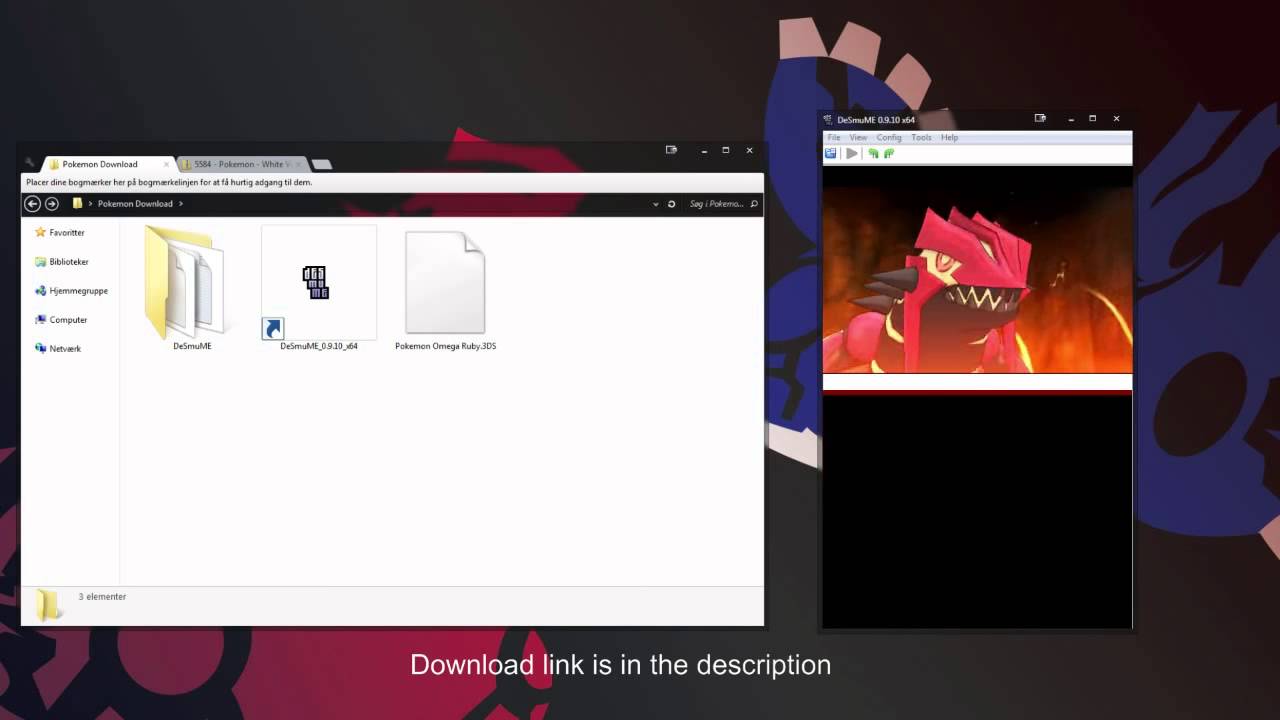The width and height of the screenshot is (1280, 720).
Task: Select the Pokemon Omega Ruby.3DS file
Action: click(x=445, y=288)
